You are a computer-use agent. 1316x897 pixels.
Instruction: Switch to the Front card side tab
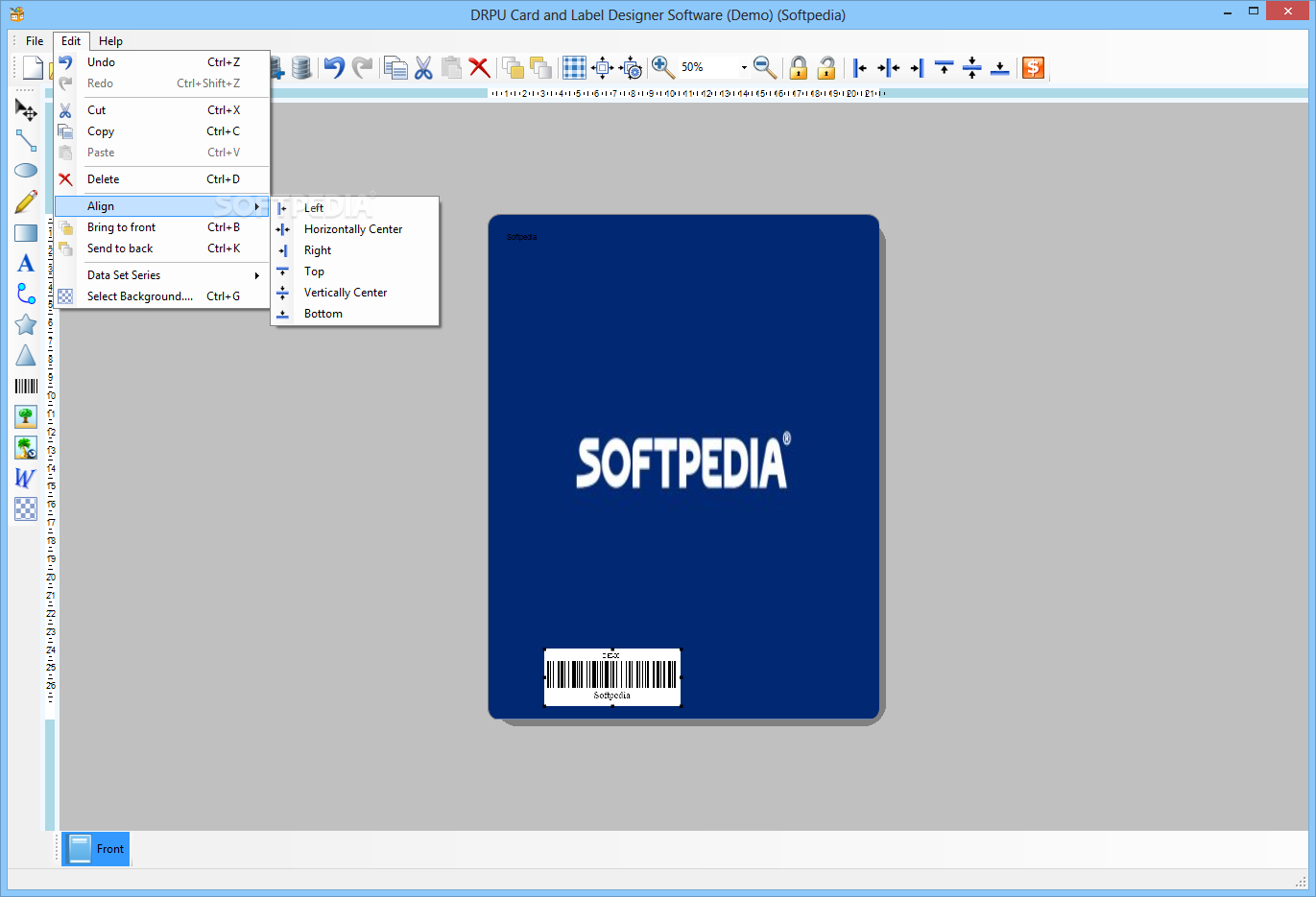96,849
